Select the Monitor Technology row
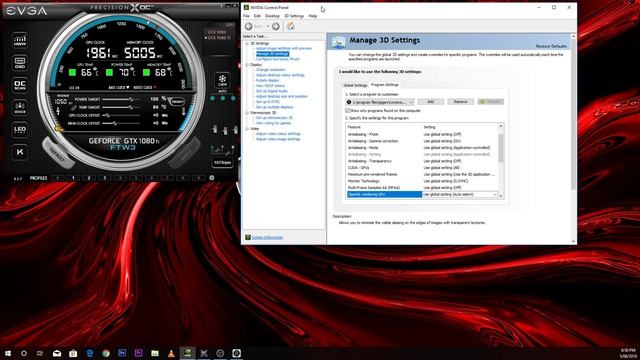The width and height of the screenshot is (640, 360). click(422, 181)
